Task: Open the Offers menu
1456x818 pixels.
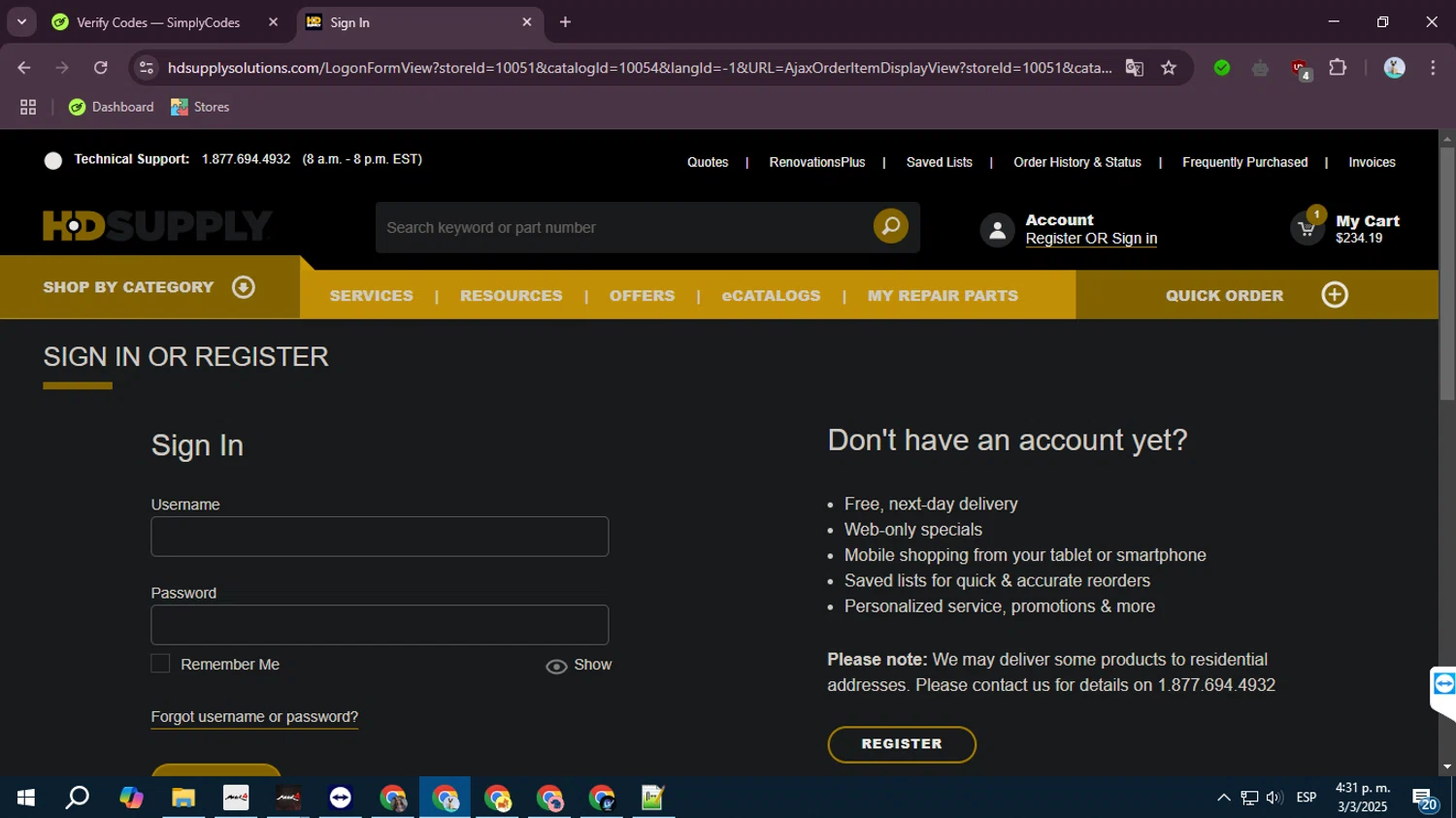Action: point(642,296)
